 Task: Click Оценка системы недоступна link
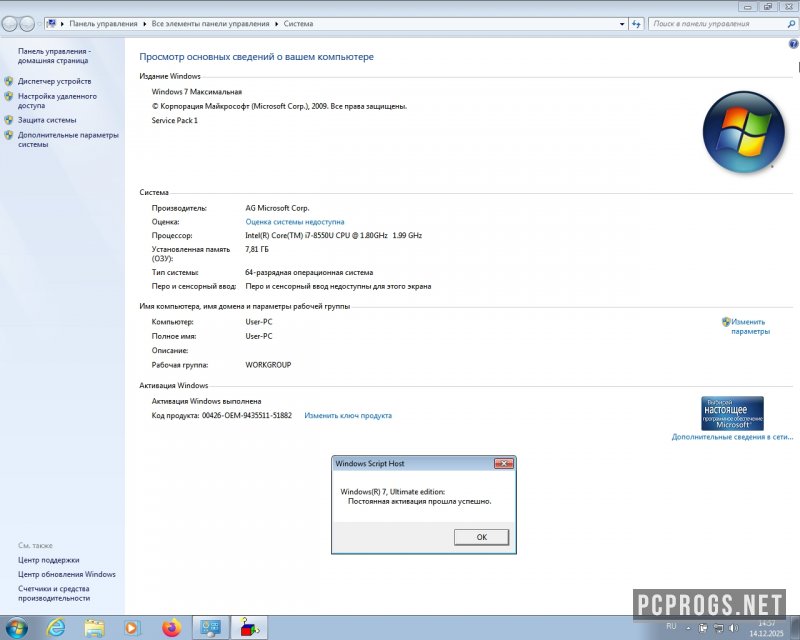[x=294, y=222]
